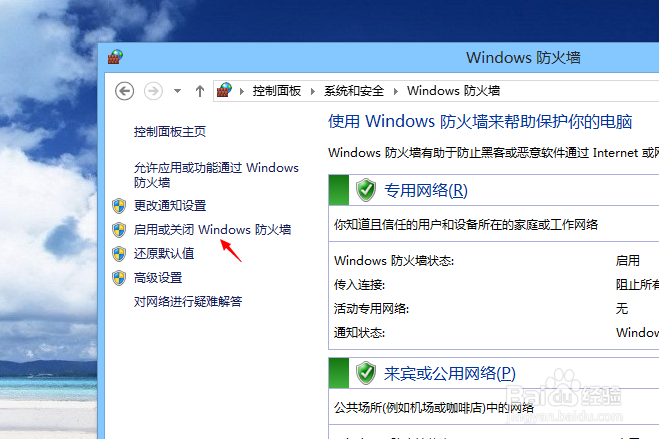Click the 无 value for 活动专用网络
The image size is (659, 439).
coord(622,309)
